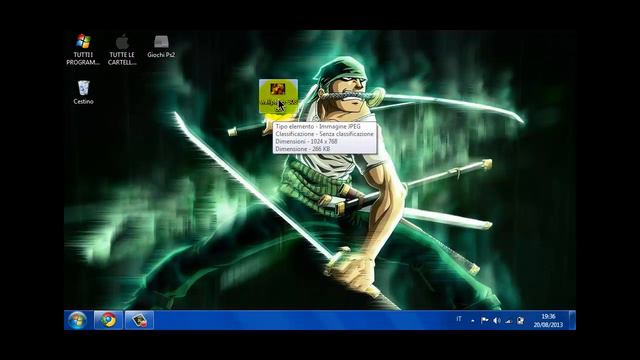Viewport: 640px width, 360px height.
Task: Open the Windows Start menu orb
Action: tap(77, 320)
